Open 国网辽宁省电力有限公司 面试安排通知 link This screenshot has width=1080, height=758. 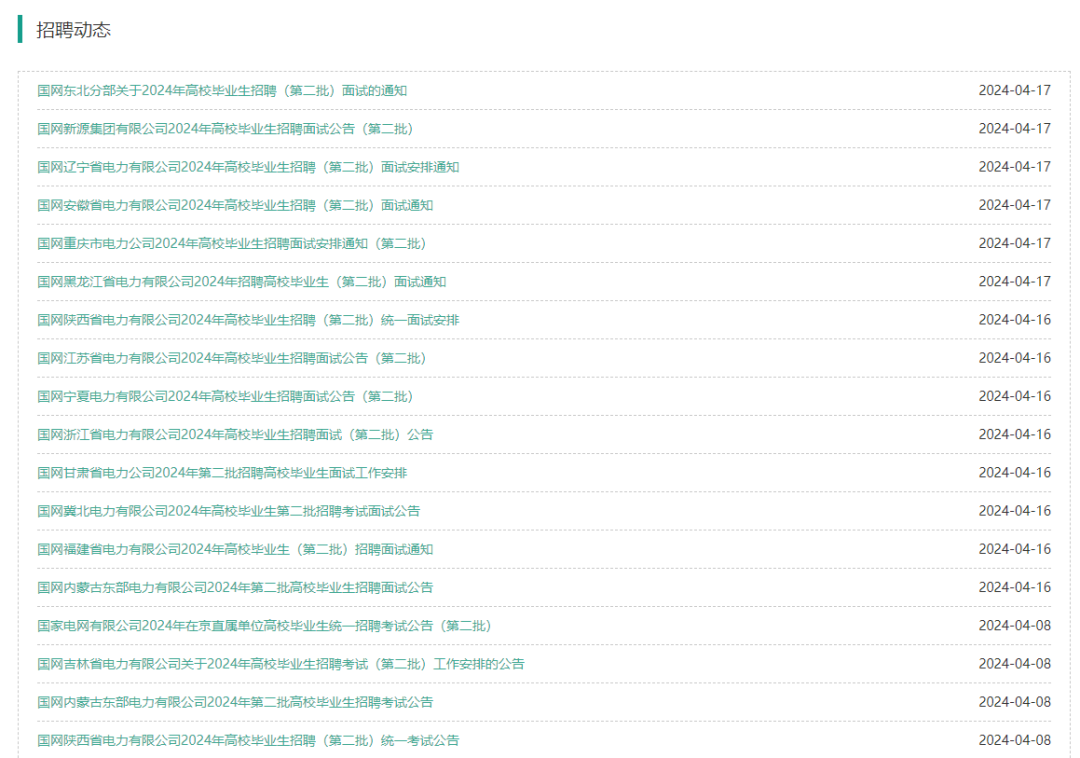(248, 167)
